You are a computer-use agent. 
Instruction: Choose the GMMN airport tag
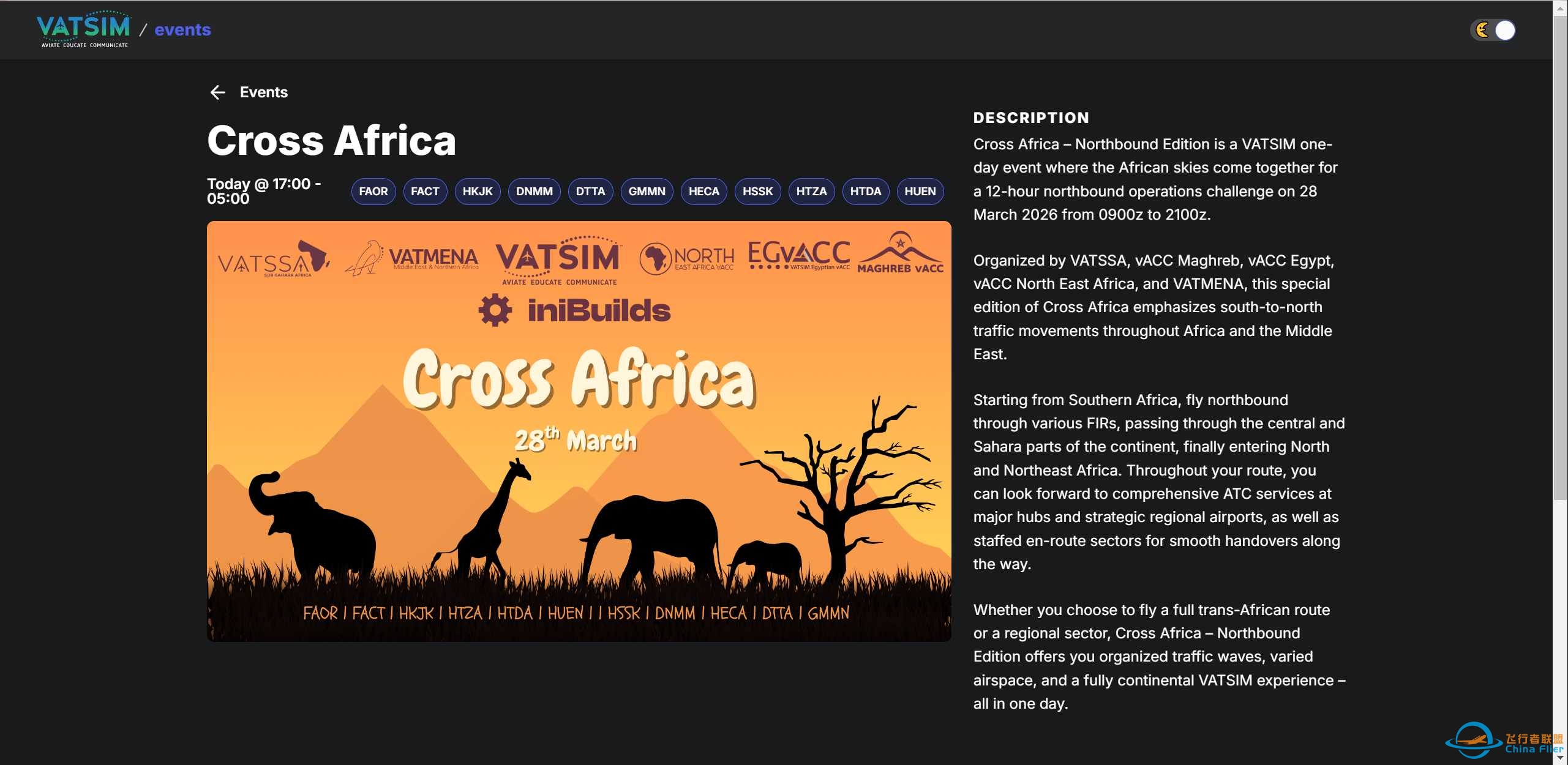click(647, 192)
